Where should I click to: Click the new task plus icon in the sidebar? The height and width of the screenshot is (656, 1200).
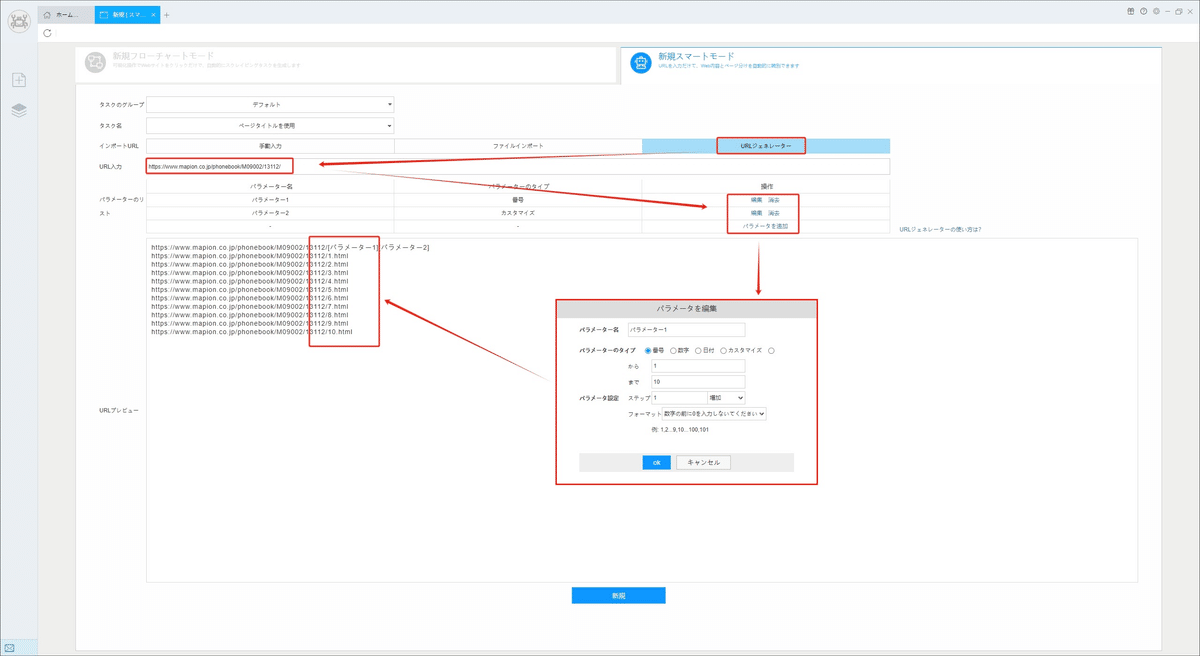[x=19, y=80]
